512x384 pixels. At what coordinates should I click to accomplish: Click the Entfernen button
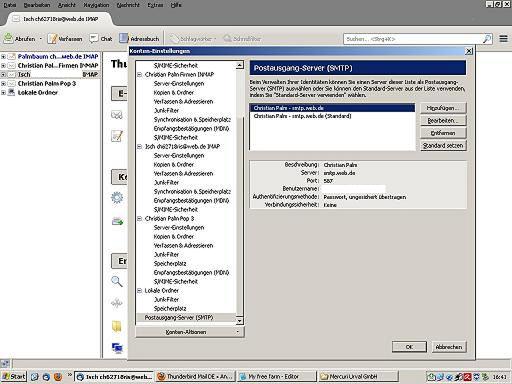coord(443,133)
